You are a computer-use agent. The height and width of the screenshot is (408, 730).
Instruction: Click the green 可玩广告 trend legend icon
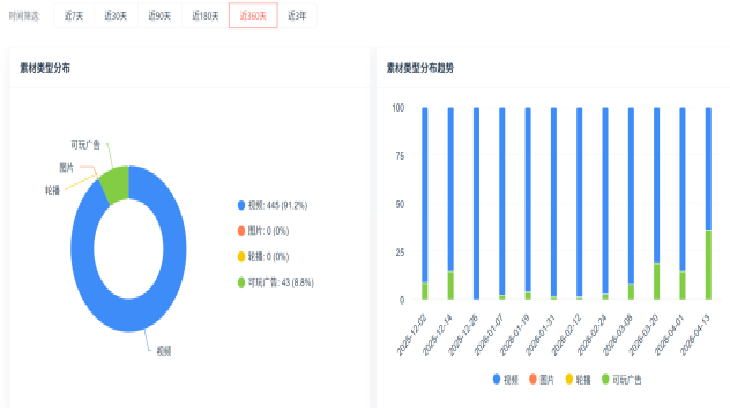pyautogui.click(x=605, y=380)
